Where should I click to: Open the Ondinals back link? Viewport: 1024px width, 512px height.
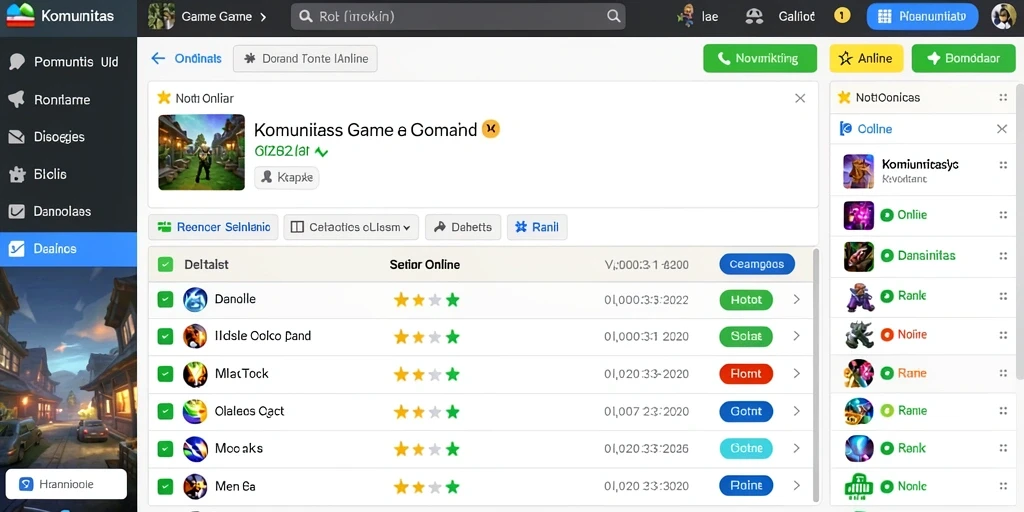198,58
